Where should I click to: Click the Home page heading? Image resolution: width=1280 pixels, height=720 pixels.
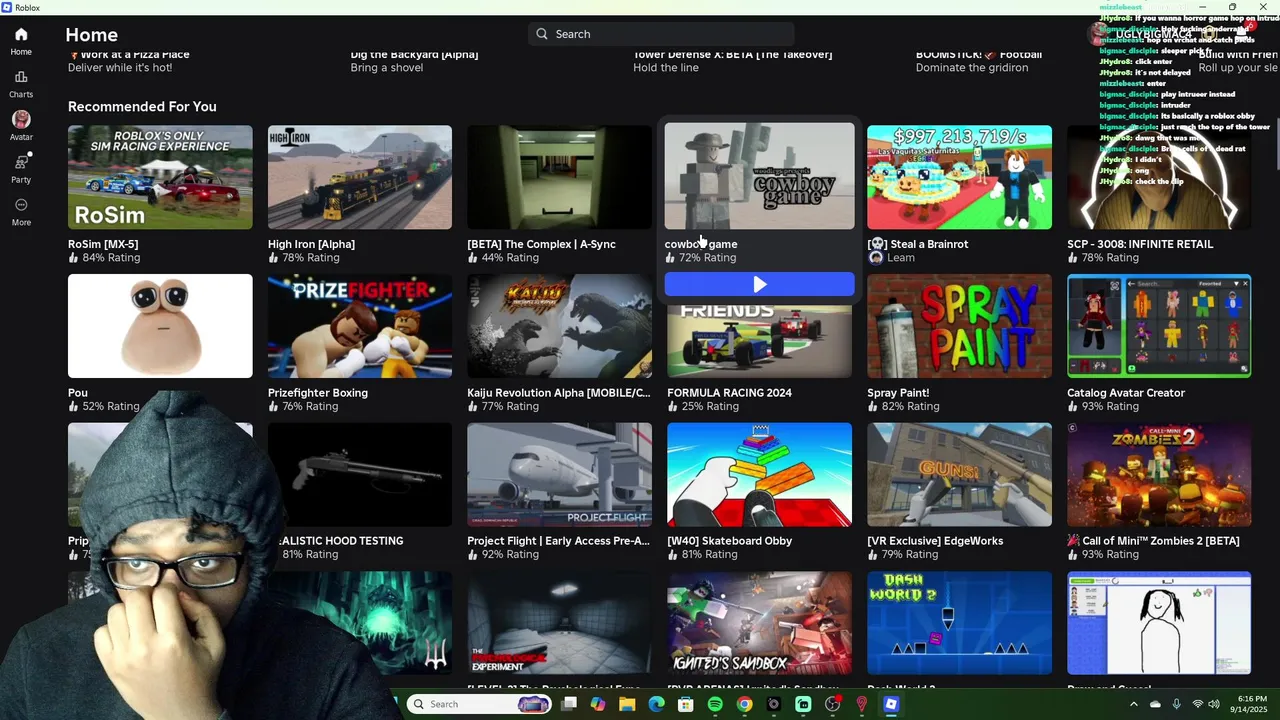[x=92, y=35]
